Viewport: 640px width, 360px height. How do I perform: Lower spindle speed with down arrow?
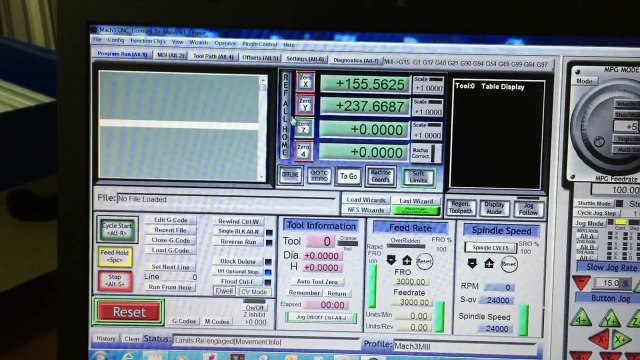click(472, 263)
